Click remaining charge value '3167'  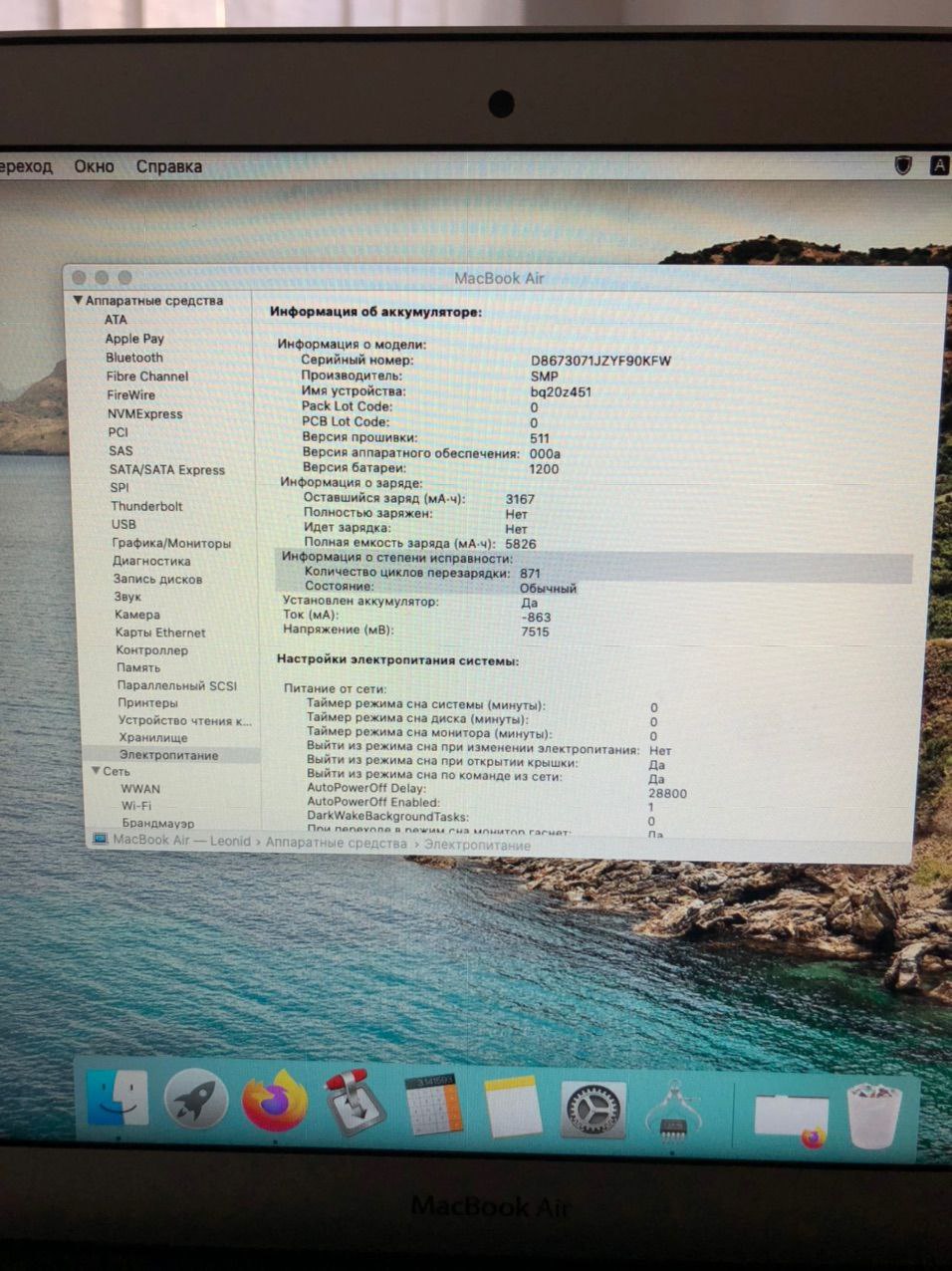(x=520, y=499)
